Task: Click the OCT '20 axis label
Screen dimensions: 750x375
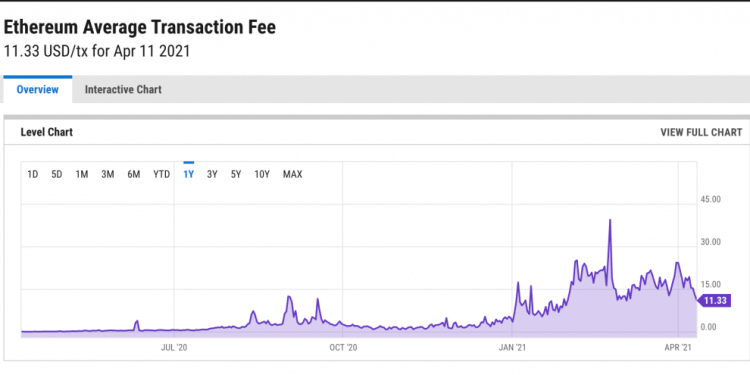Action: click(343, 347)
